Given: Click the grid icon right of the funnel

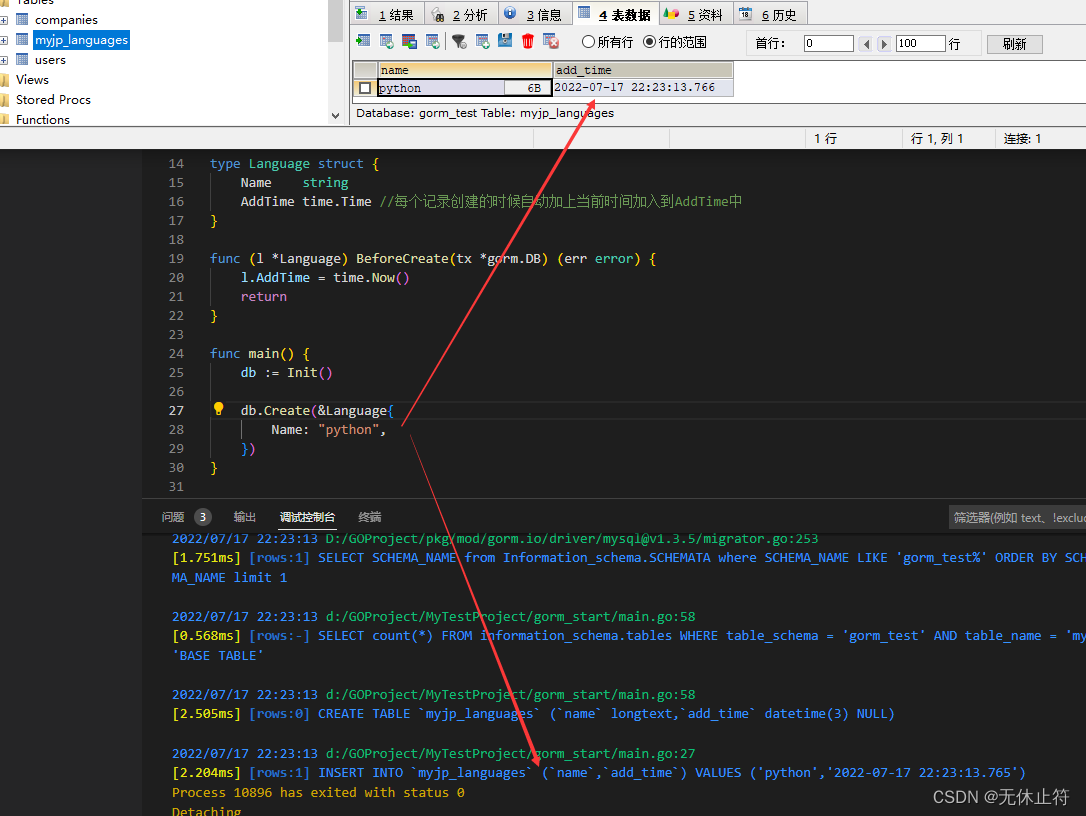Looking at the screenshot, I should 482,42.
